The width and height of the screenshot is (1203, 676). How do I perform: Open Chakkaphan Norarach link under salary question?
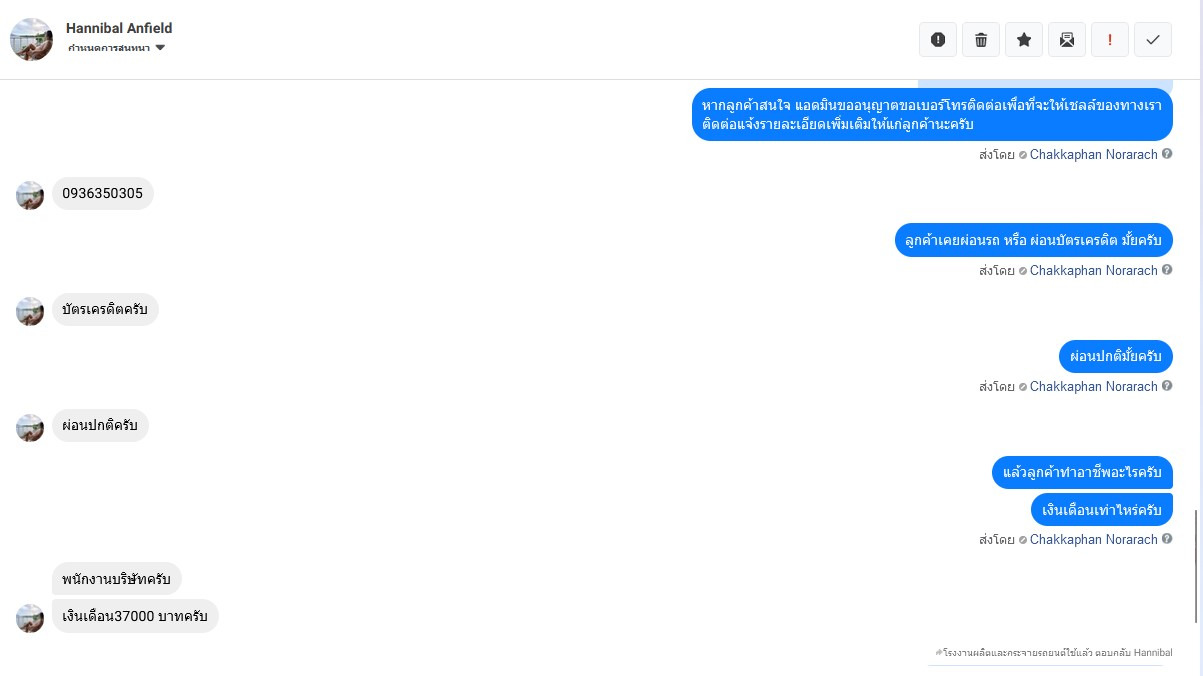(x=1093, y=539)
